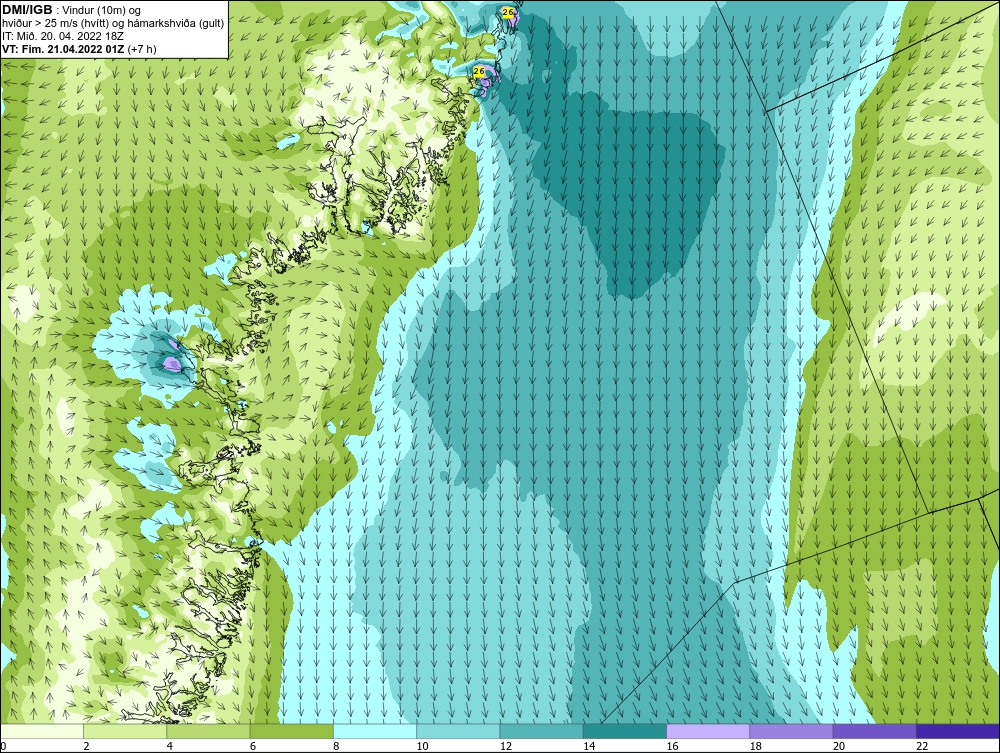The image size is (1000, 753).
Task: Select the 4–6 m/s green legend swatch
Action: 209,731
